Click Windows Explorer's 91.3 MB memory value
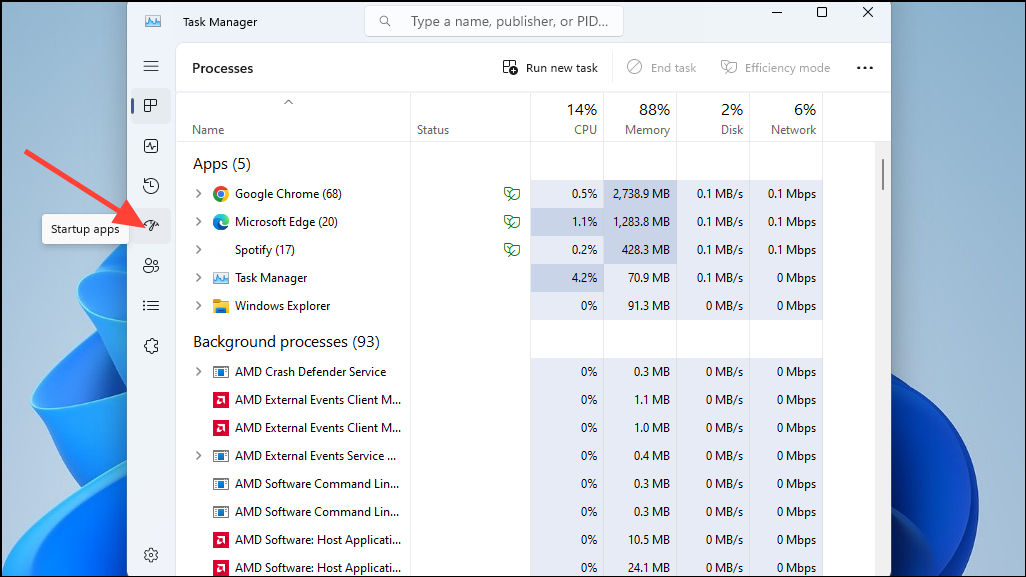 pos(648,306)
